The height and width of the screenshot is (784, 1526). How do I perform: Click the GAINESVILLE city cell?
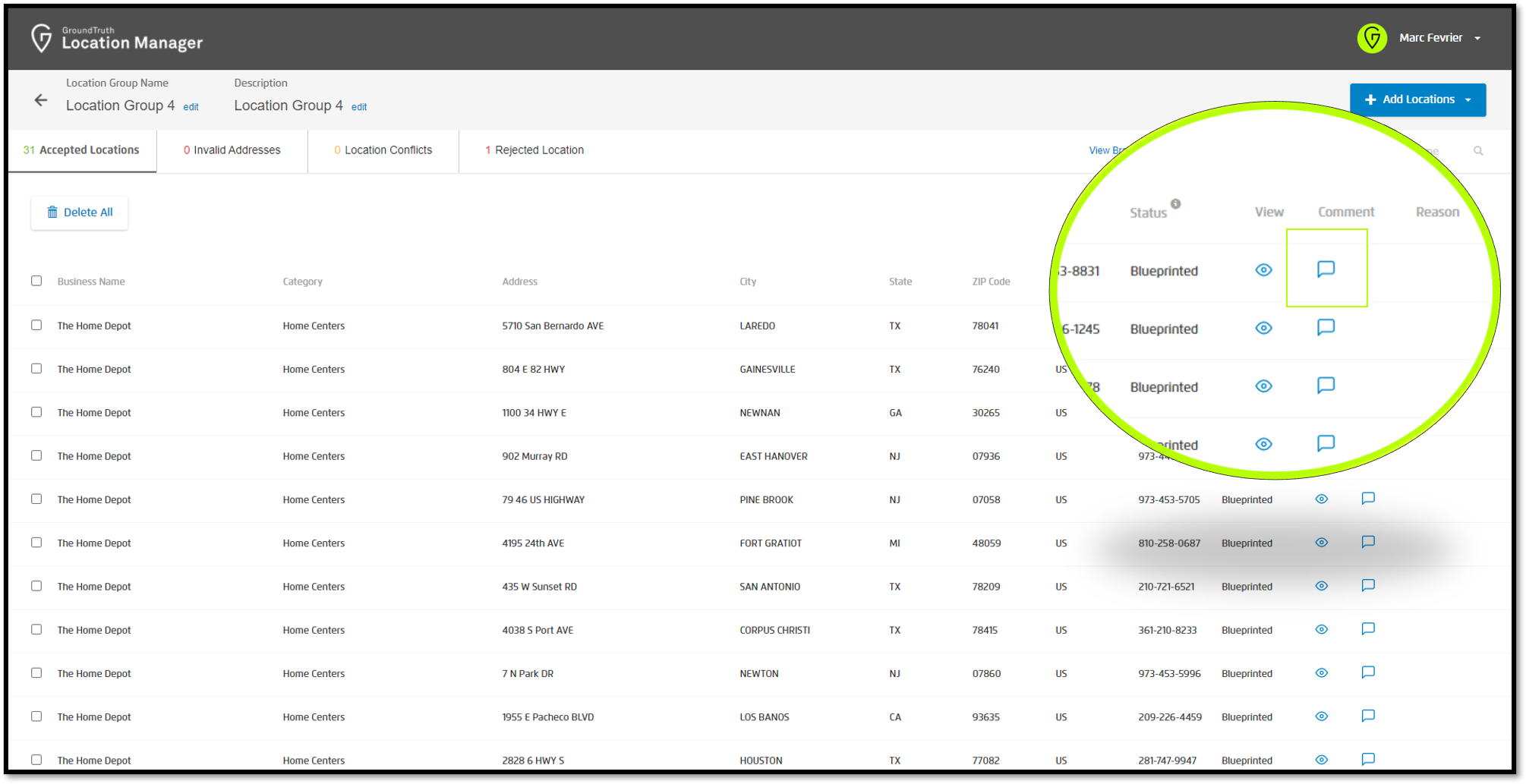pos(768,369)
